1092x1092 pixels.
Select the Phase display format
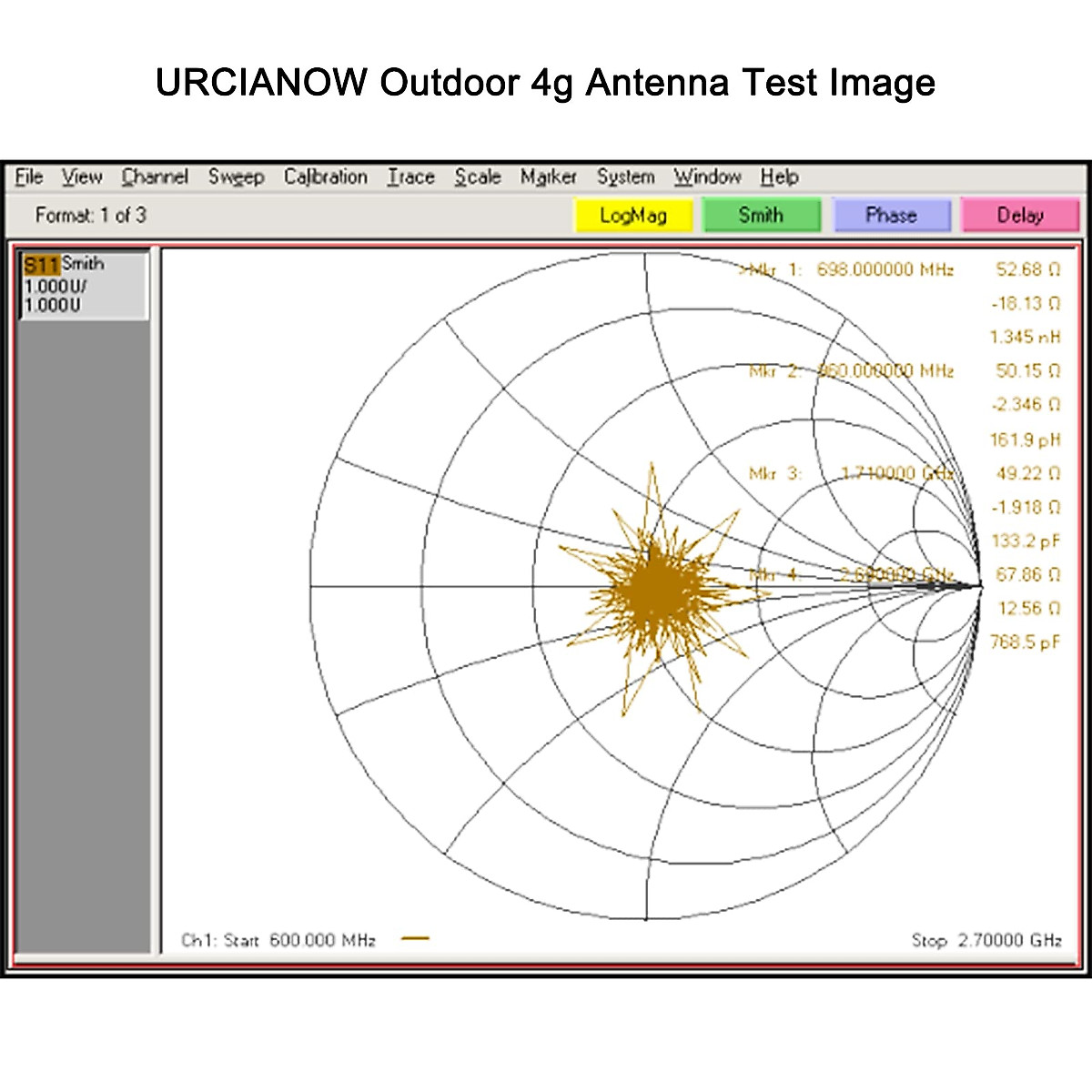(892, 215)
